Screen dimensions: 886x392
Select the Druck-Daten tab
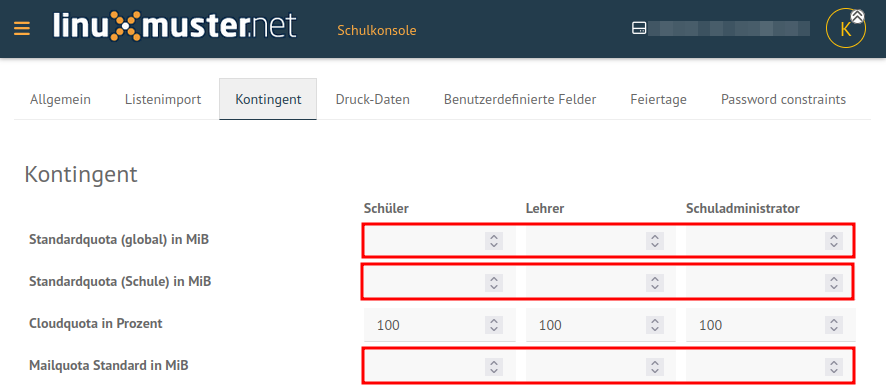(x=372, y=99)
